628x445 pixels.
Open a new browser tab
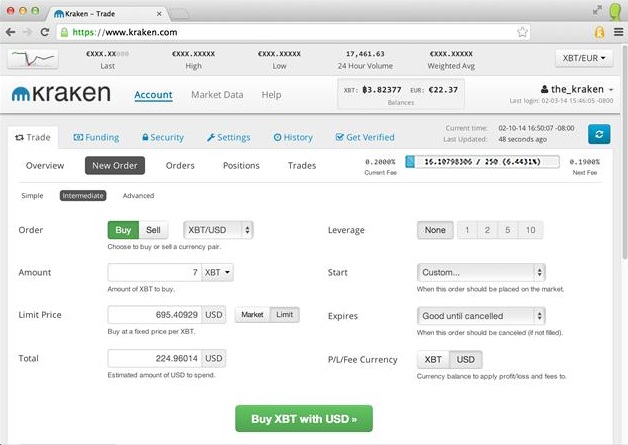pos(179,14)
